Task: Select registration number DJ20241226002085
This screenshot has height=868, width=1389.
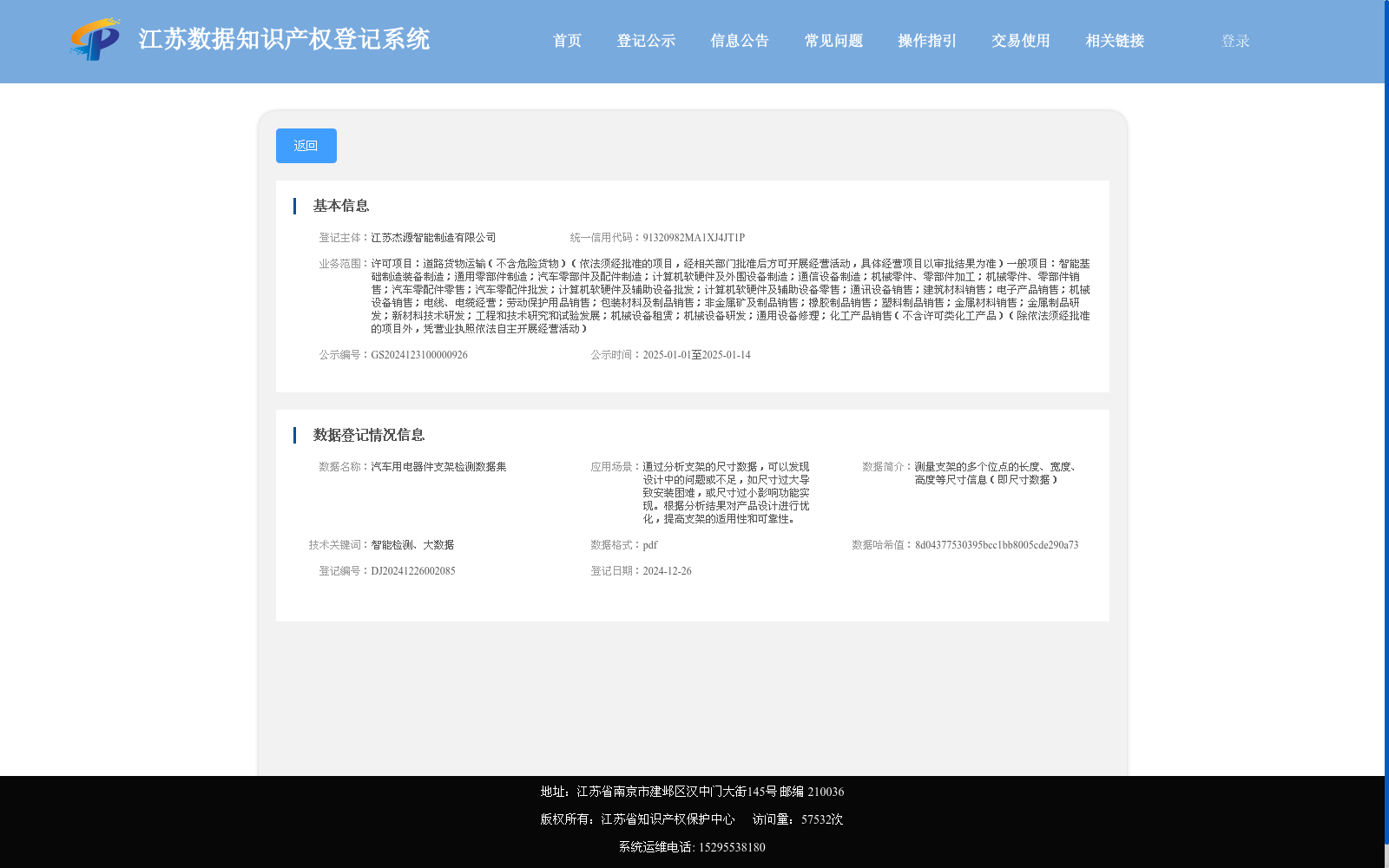Action: pyautogui.click(x=413, y=571)
